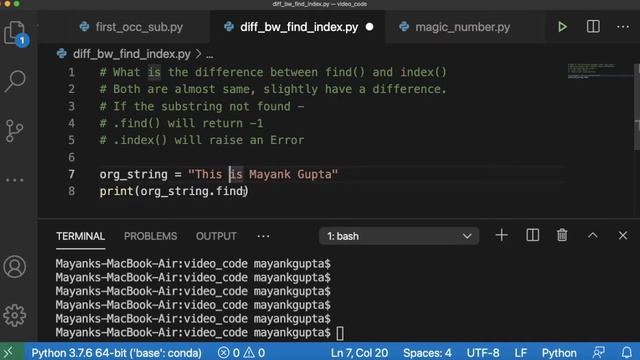The image size is (640, 360).
Task: Expand breadcrumb ellipsis after file name
Action: point(209,55)
